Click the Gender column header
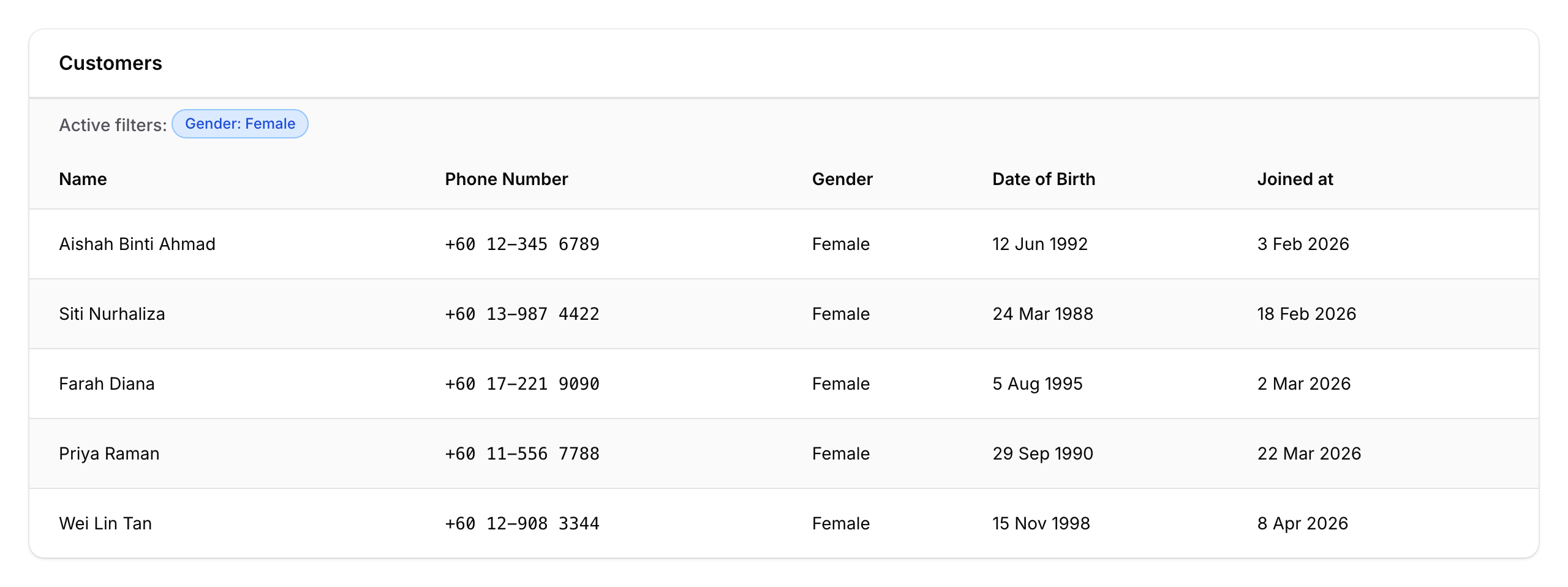This screenshot has height=587, width=1568. 842,179
